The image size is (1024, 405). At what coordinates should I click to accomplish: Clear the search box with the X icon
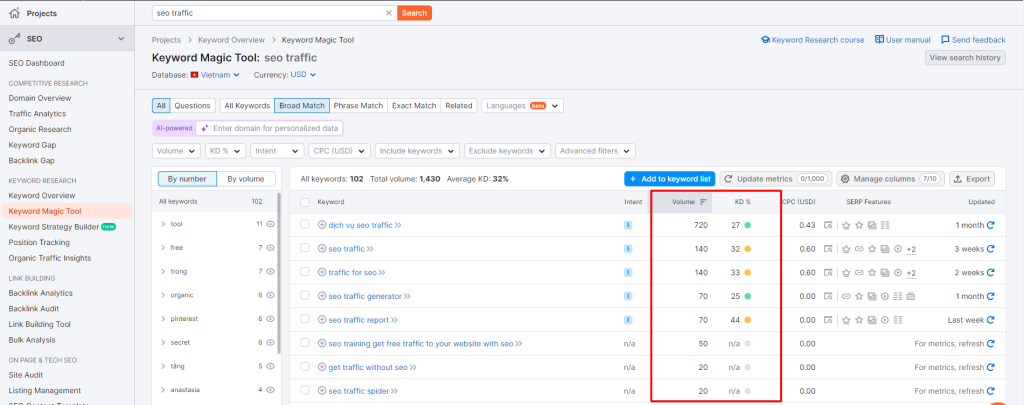tap(389, 13)
